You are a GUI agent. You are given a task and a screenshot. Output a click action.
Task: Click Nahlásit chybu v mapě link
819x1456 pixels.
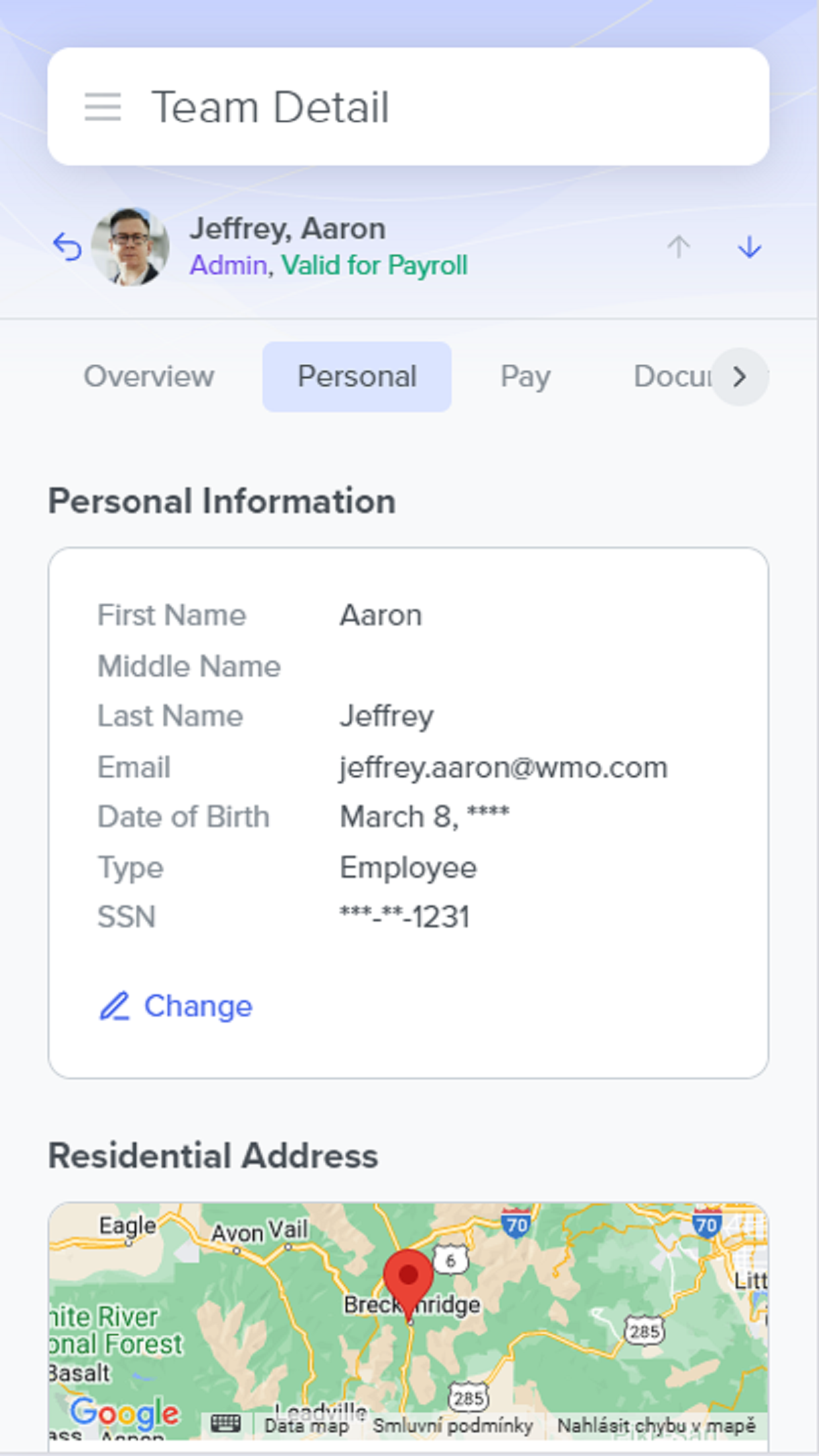click(x=656, y=1426)
